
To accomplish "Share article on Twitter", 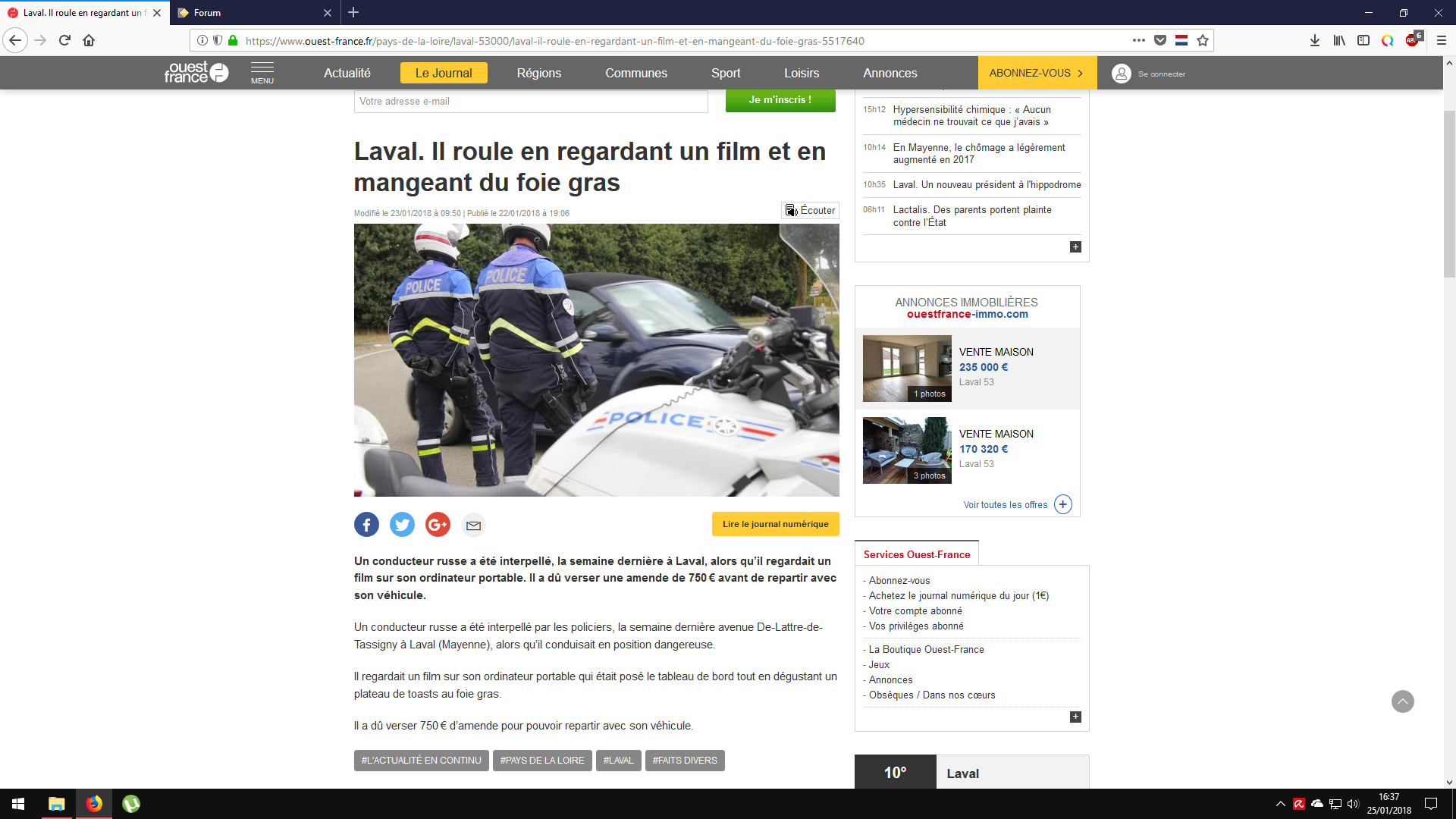I will [x=402, y=524].
